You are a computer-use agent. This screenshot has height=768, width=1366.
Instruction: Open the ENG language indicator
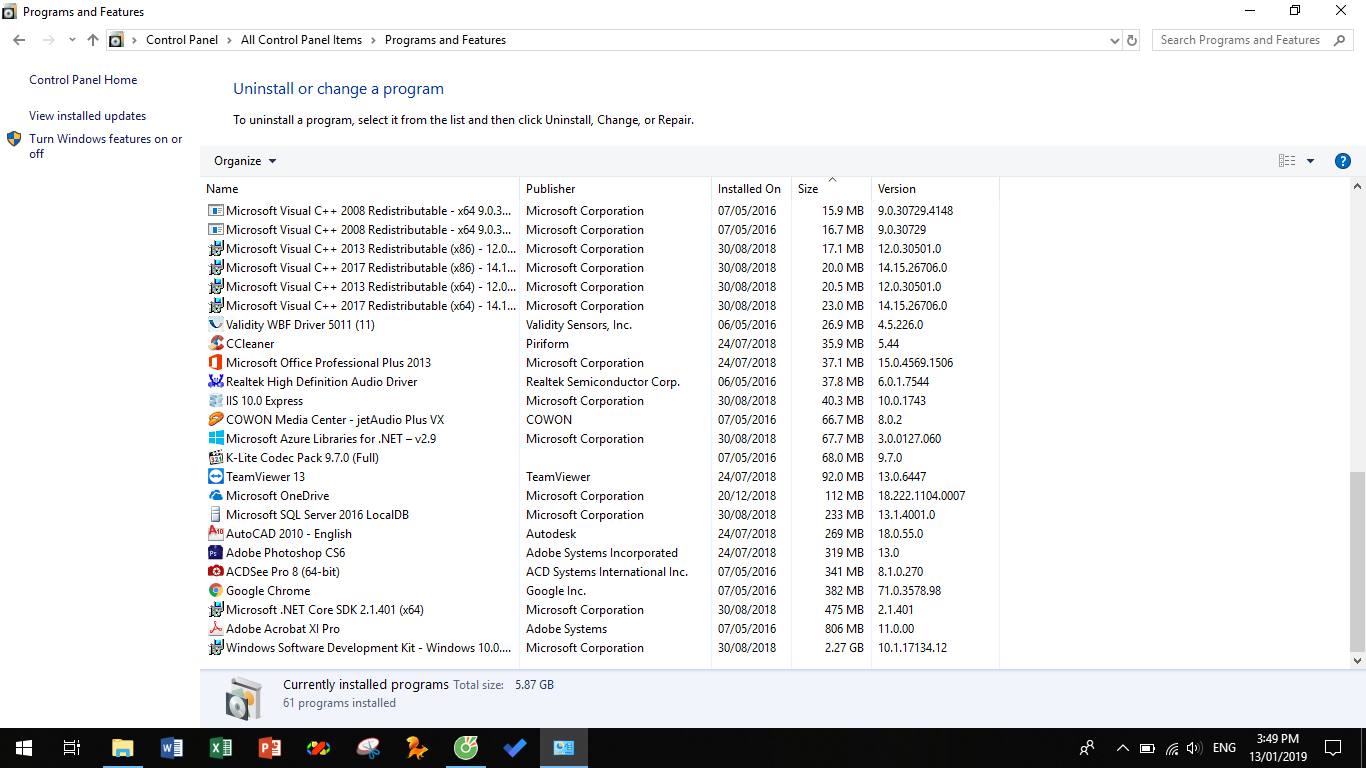pyautogui.click(x=1224, y=748)
